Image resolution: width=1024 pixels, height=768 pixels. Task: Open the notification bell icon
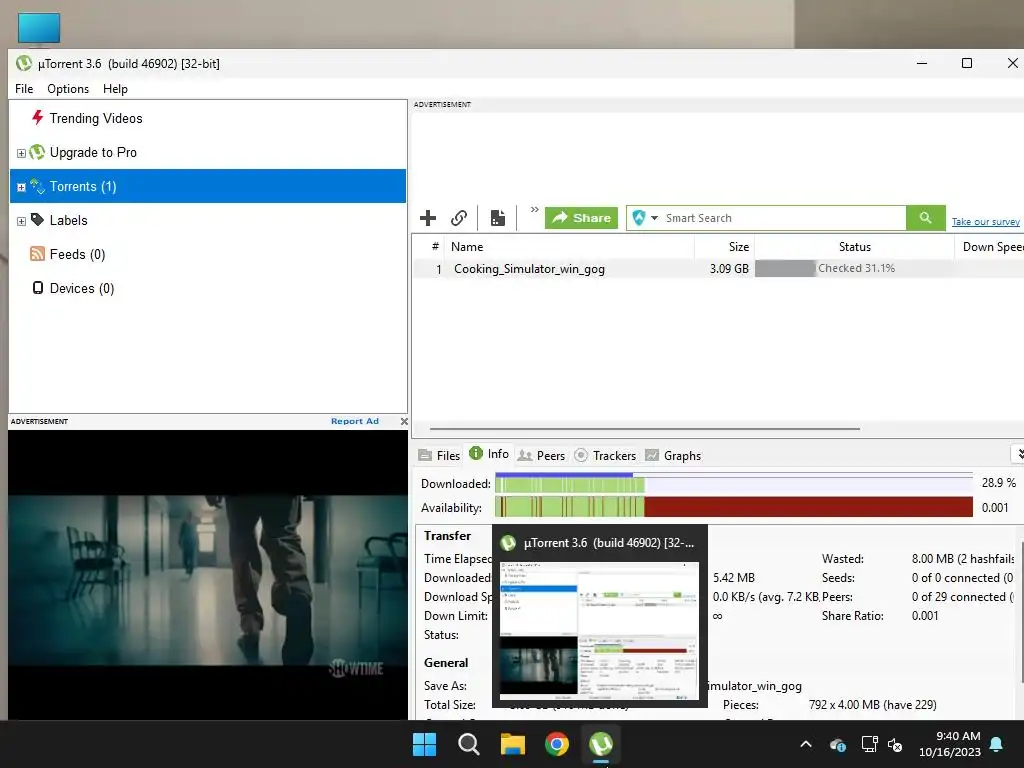coord(997,744)
